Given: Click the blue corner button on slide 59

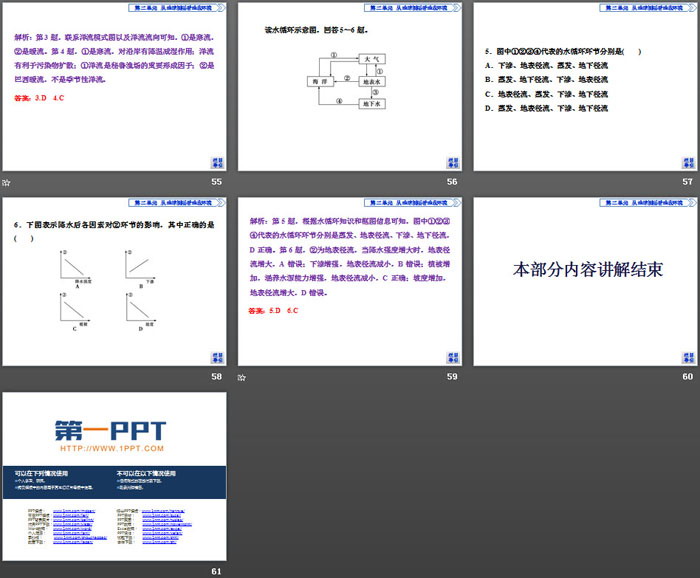Looking at the screenshot, I should (x=450, y=357).
